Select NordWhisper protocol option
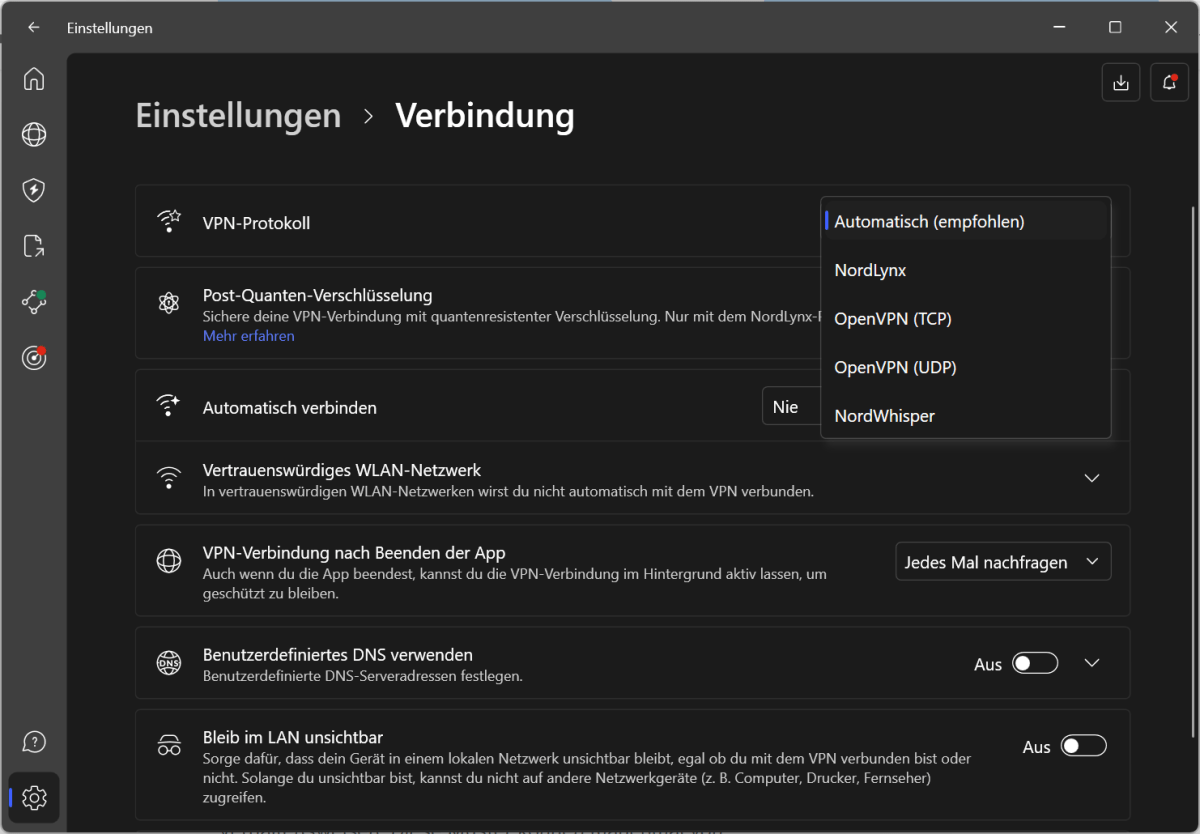The width and height of the screenshot is (1200, 834). [884, 415]
